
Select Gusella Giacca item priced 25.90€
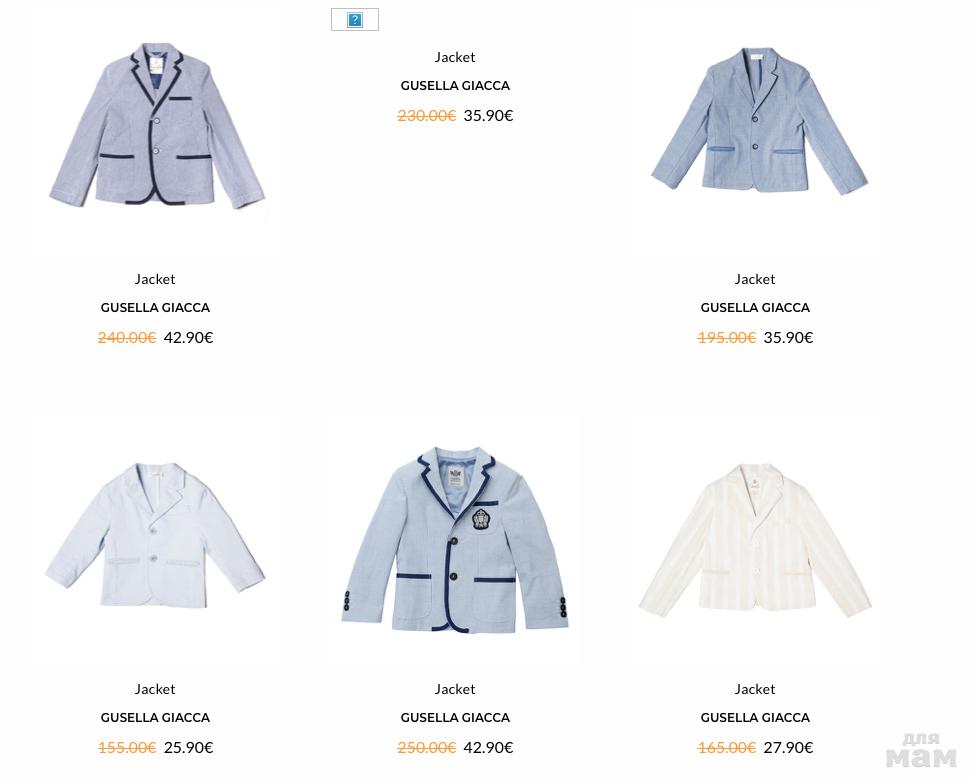[155, 718]
